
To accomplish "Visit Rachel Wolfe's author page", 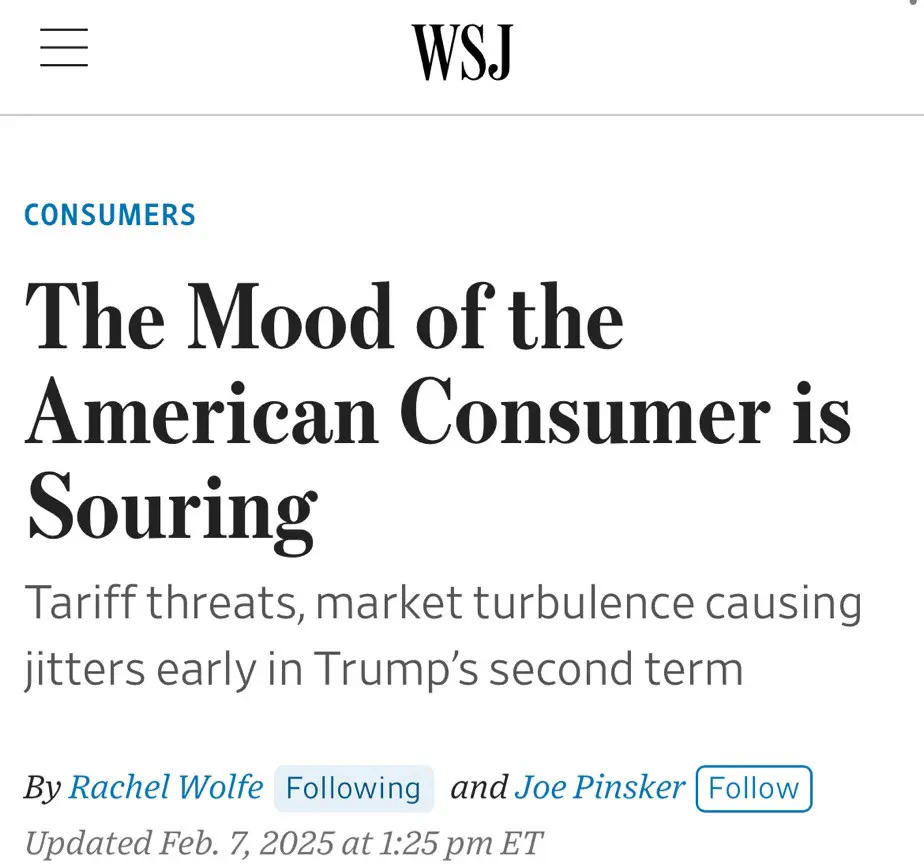I will tap(165, 788).
